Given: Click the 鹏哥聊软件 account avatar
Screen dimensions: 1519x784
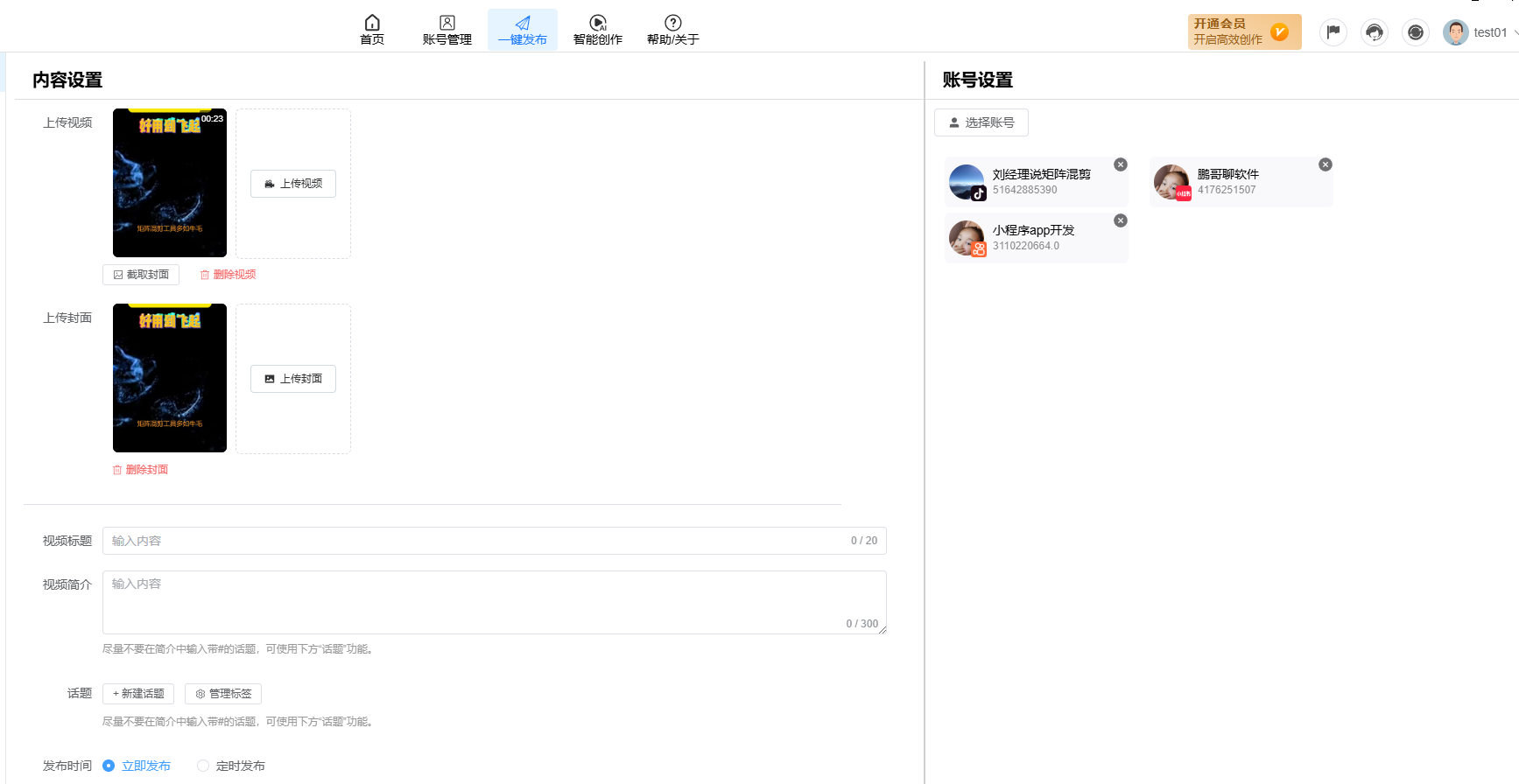Looking at the screenshot, I should click(1171, 182).
